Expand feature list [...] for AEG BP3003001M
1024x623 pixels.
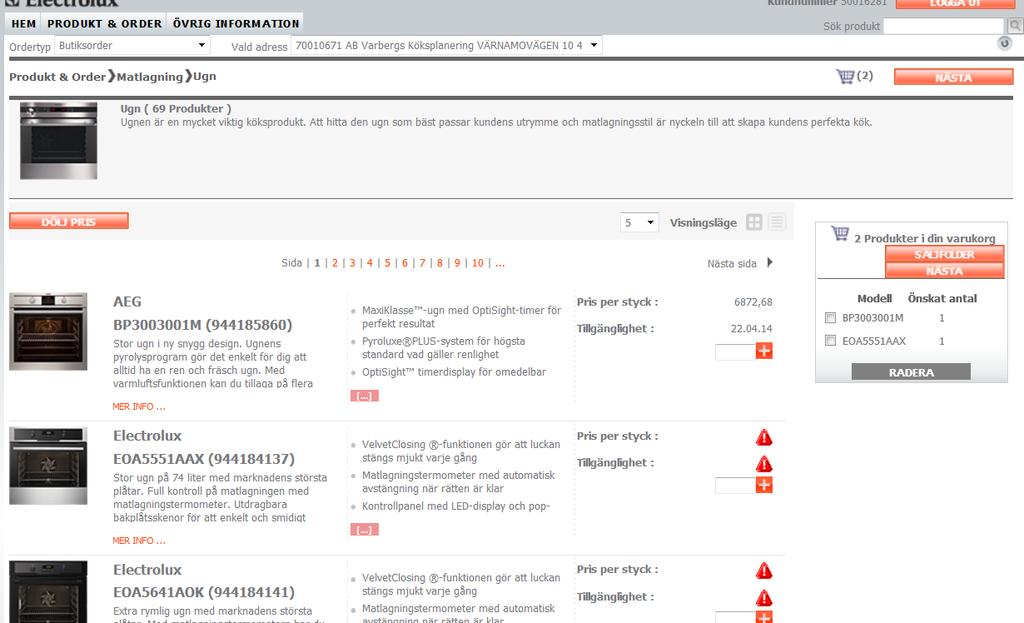point(364,396)
